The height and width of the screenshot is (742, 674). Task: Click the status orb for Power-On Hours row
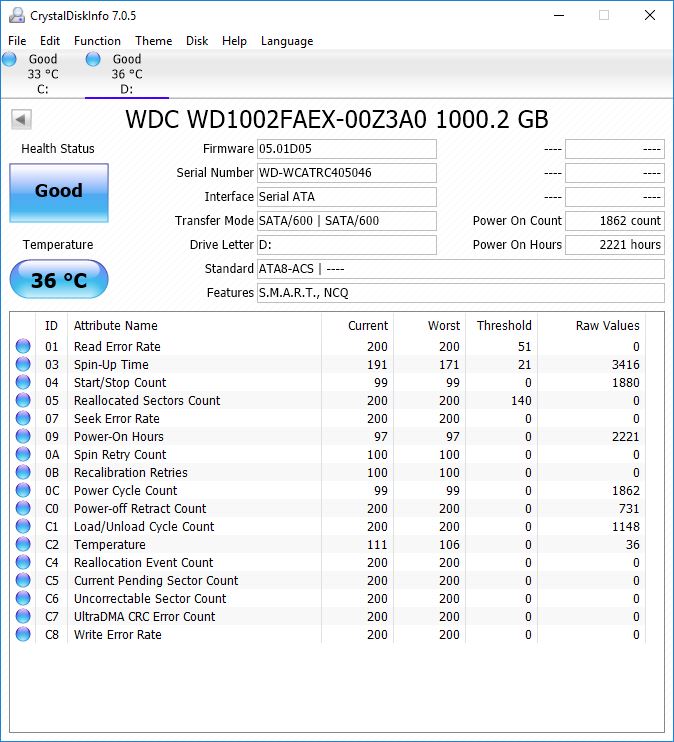click(x=23, y=436)
